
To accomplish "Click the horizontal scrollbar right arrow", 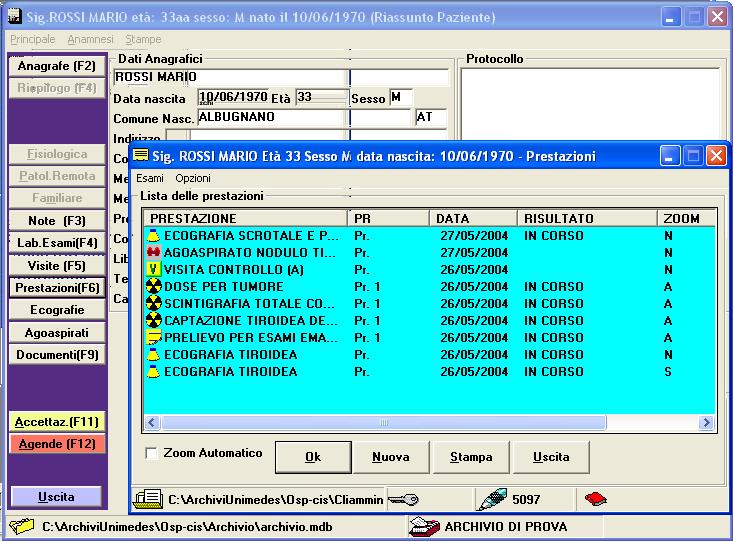I will (706, 423).
